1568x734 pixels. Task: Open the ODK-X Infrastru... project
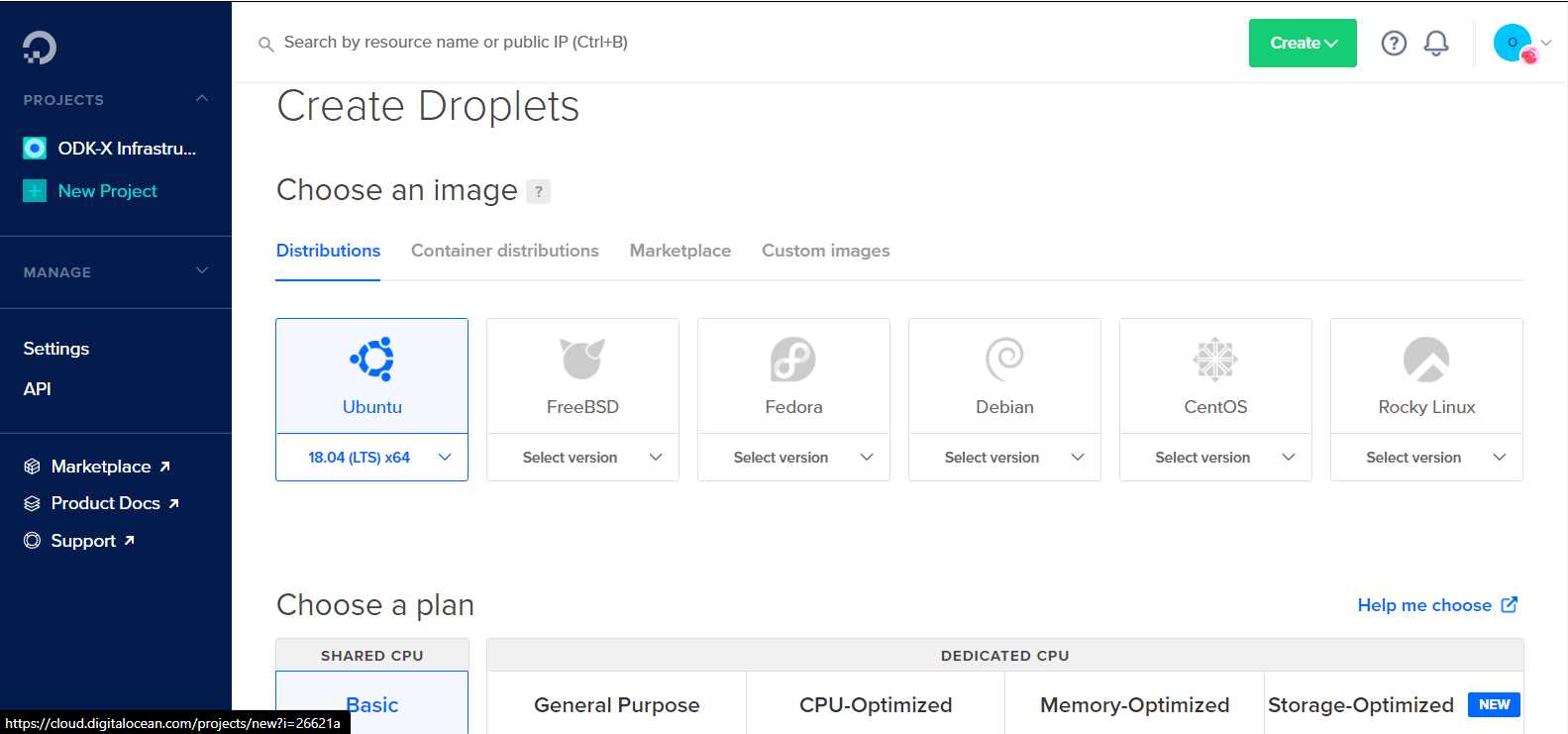[x=127, y=149]
